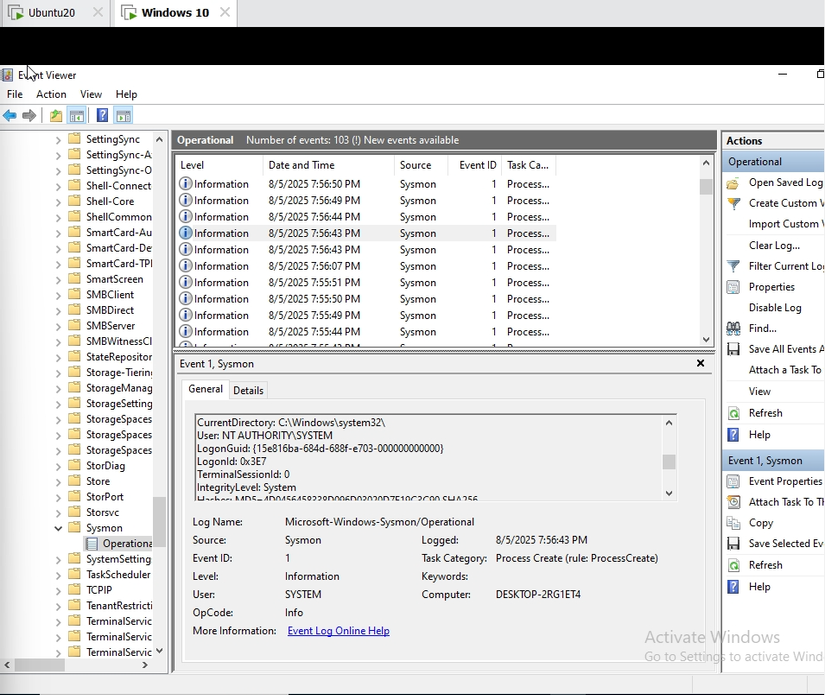Click the Copy icon in Actions
The image size is (825, 695).
click(733, 523)
